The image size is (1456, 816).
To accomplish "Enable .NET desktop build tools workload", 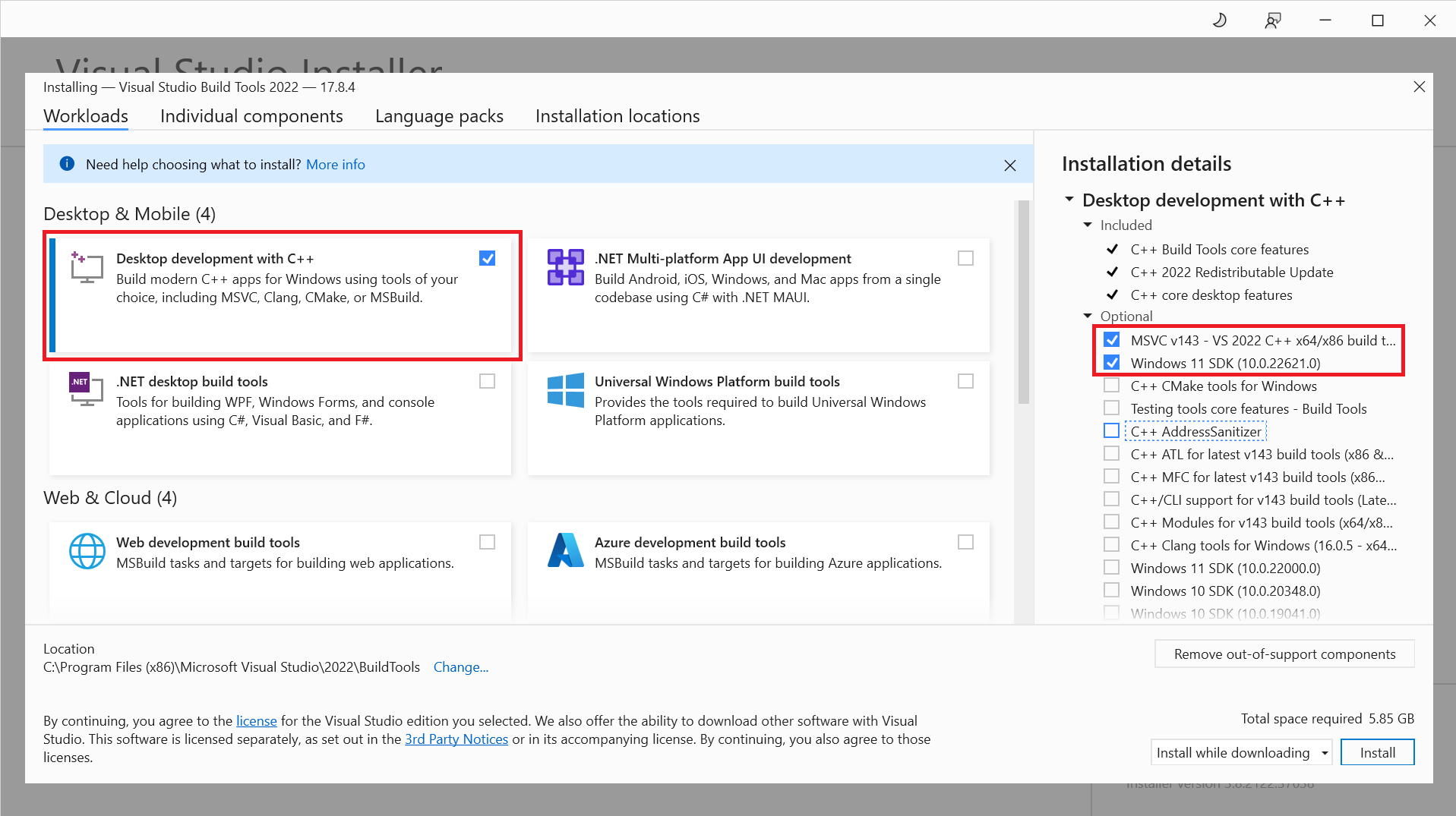I will [488, 381].
